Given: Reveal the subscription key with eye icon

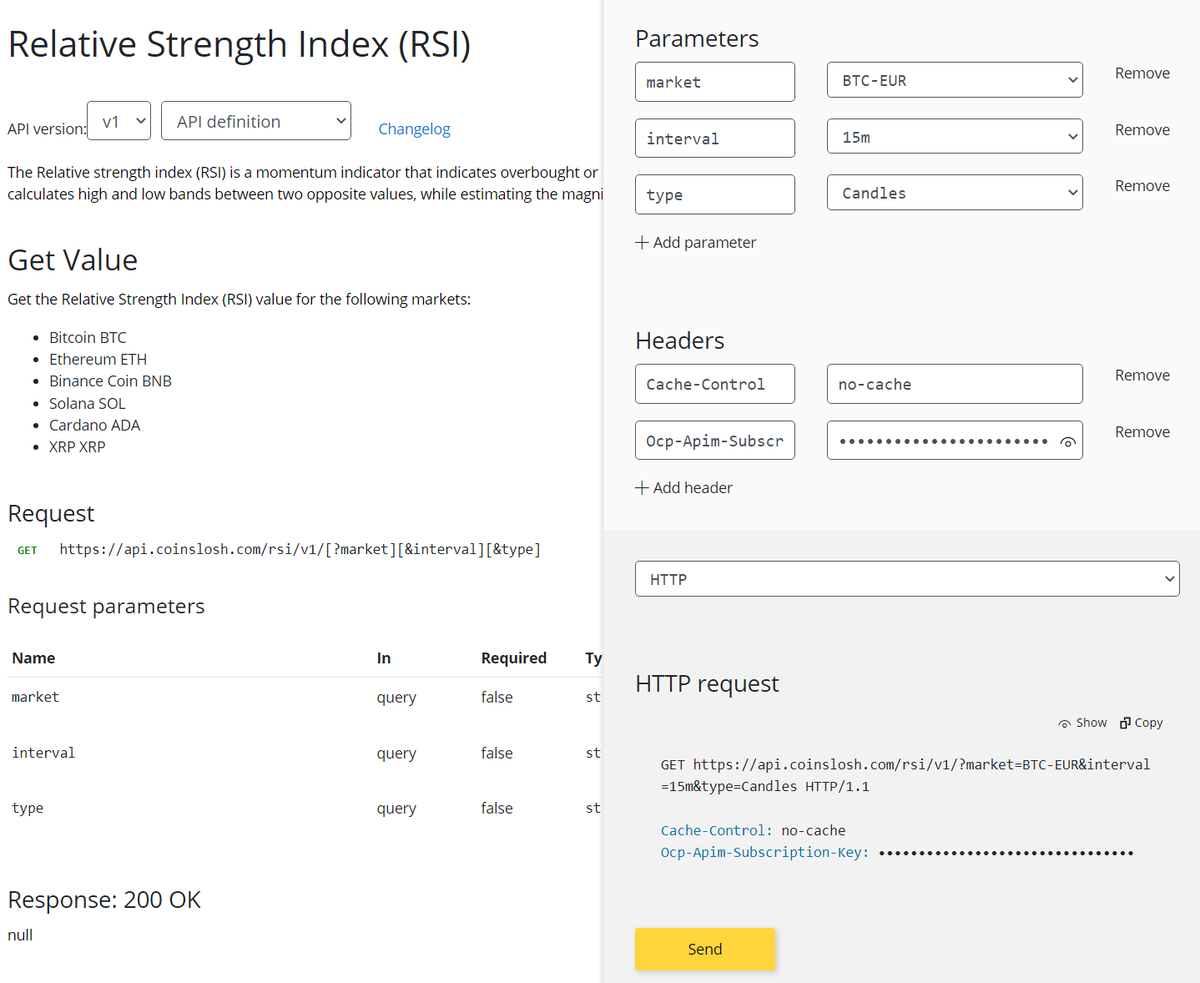Looking at the screenshot, I should coord(1068,442).
